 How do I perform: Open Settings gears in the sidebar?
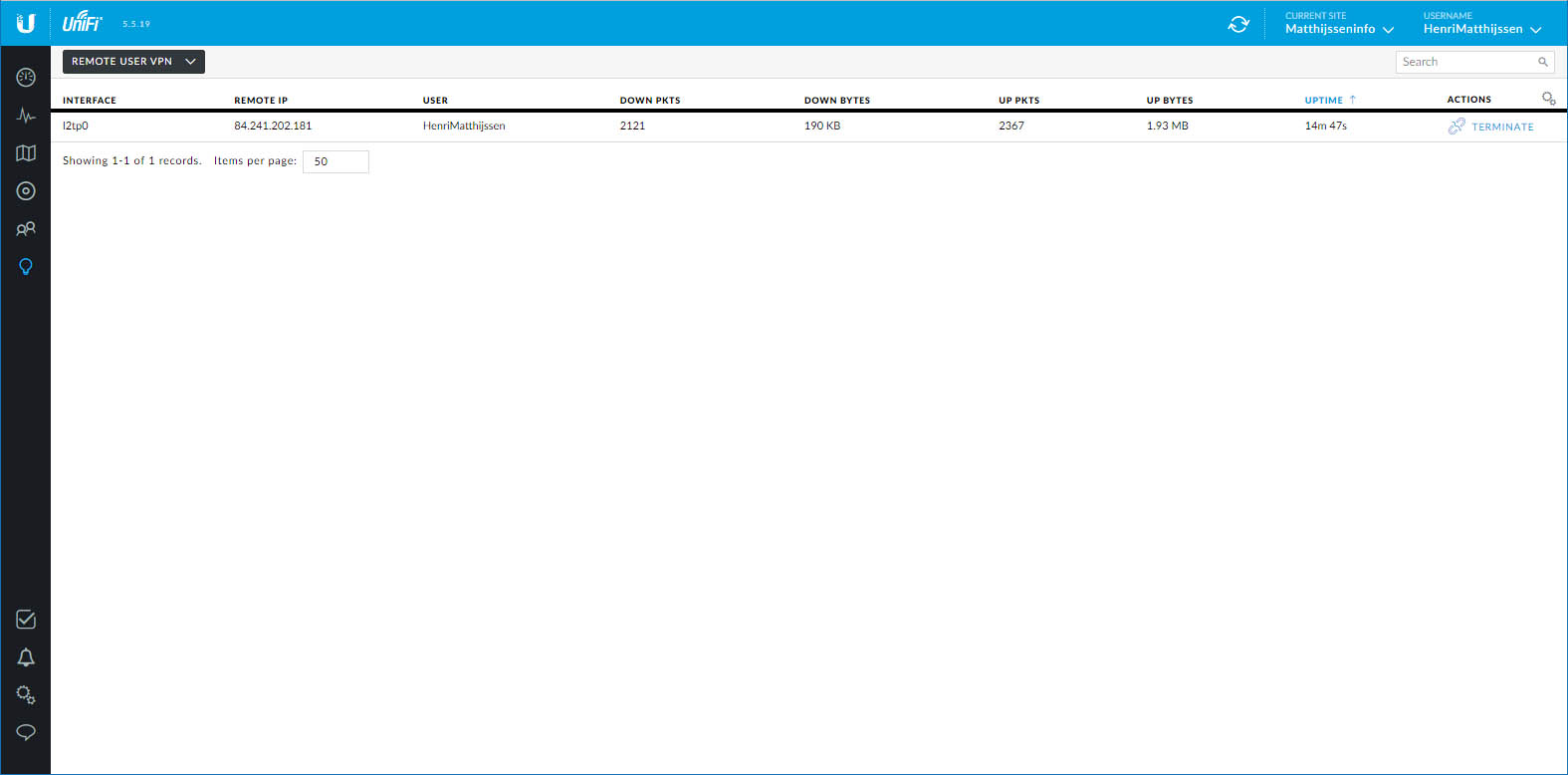pyautogui.click(x=26, y=695)
